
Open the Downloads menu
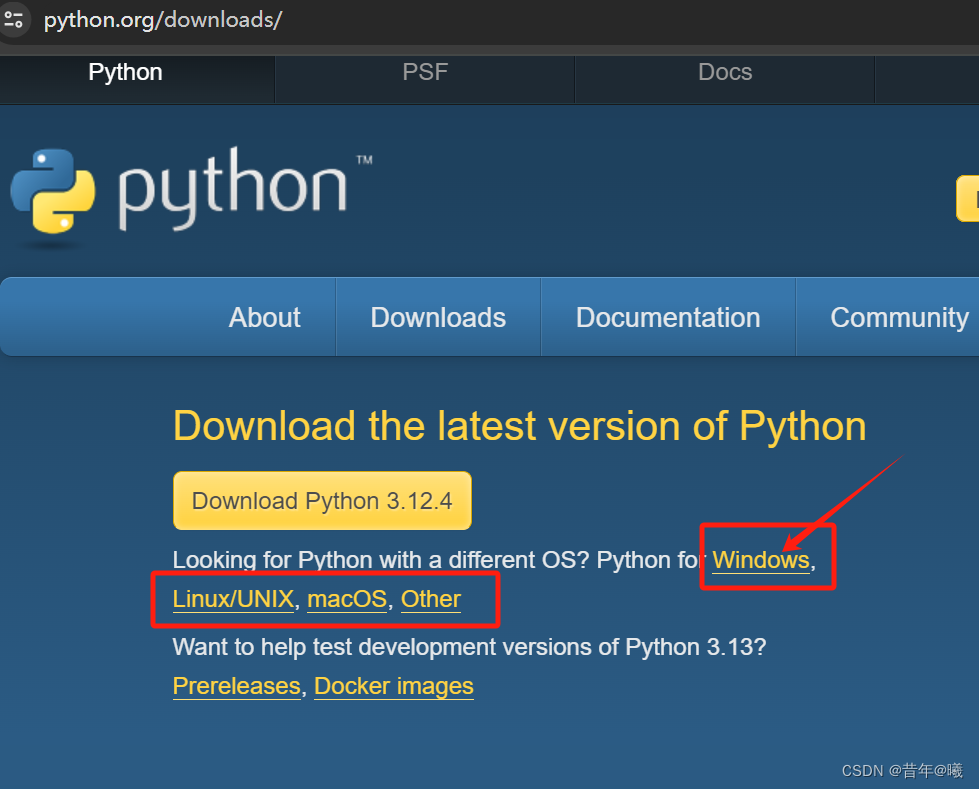tap(437, 317)
